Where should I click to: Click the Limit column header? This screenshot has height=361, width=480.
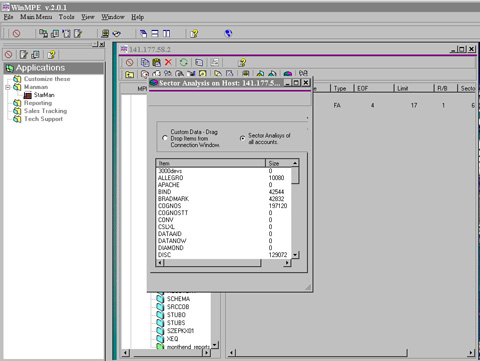pos(414,88)
